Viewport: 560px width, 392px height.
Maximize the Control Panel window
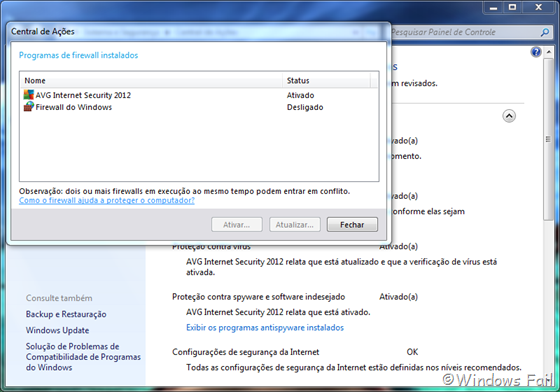[x=512, y=7]
